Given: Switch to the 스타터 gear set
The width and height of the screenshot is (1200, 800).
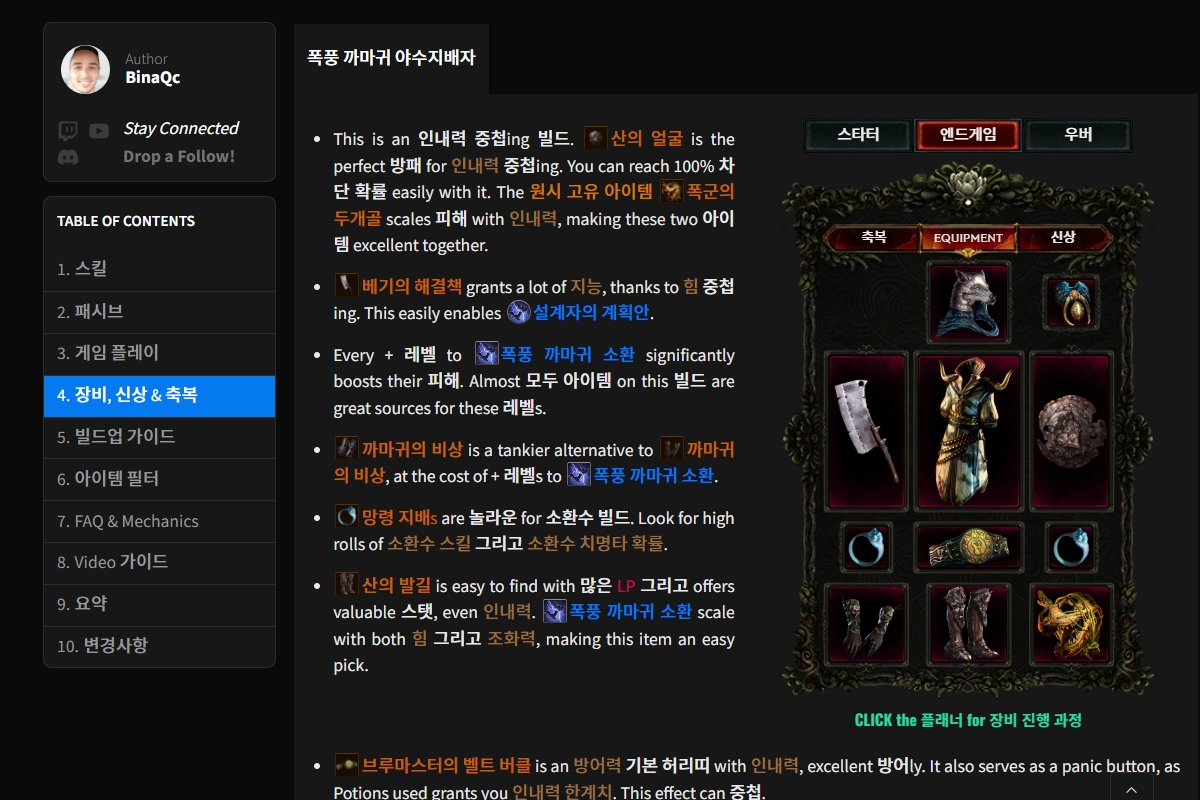Looking at the screenshot, I should tap(858, 135).
